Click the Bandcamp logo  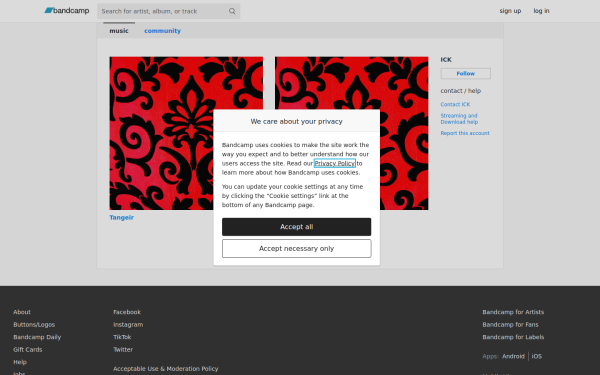tap(67, 11)
